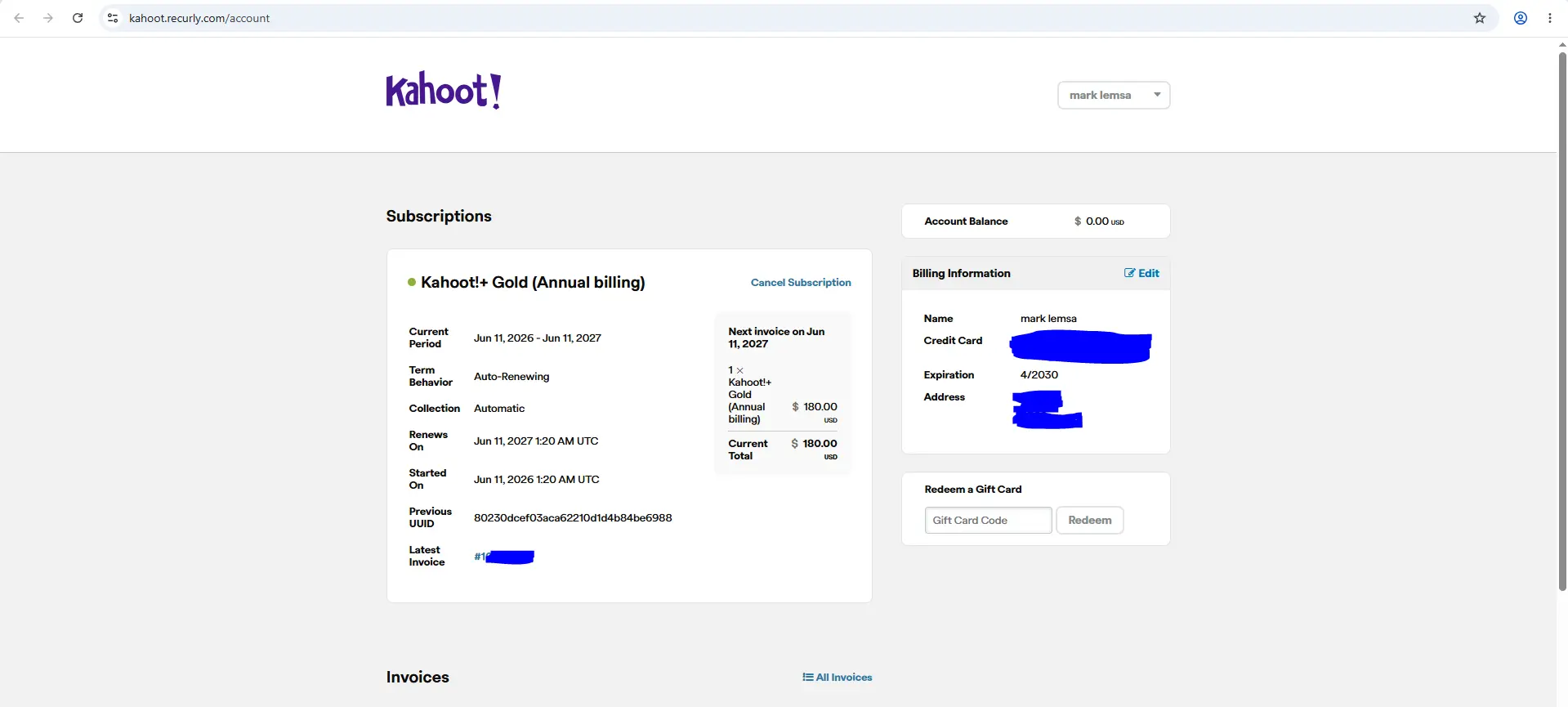Open site information icon in address bar

click(x=113, y=18)
